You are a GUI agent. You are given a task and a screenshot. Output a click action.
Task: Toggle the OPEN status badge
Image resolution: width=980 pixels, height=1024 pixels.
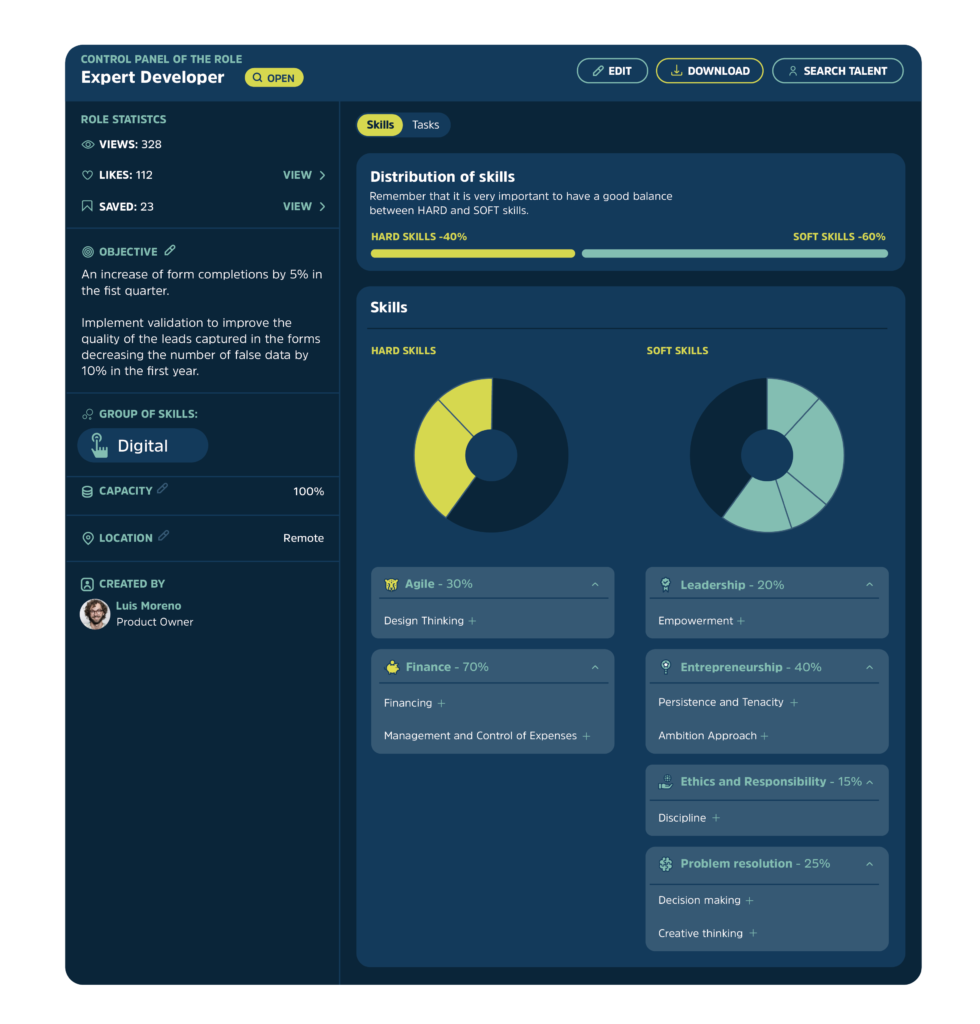click(x=274, y=78)
